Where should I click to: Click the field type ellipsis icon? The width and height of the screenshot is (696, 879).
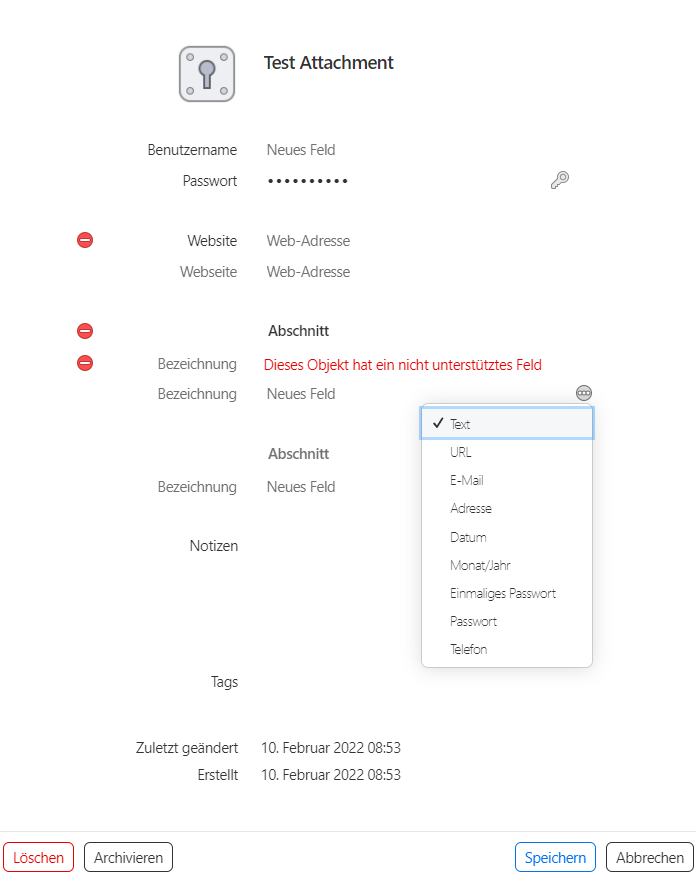(584, 394)
